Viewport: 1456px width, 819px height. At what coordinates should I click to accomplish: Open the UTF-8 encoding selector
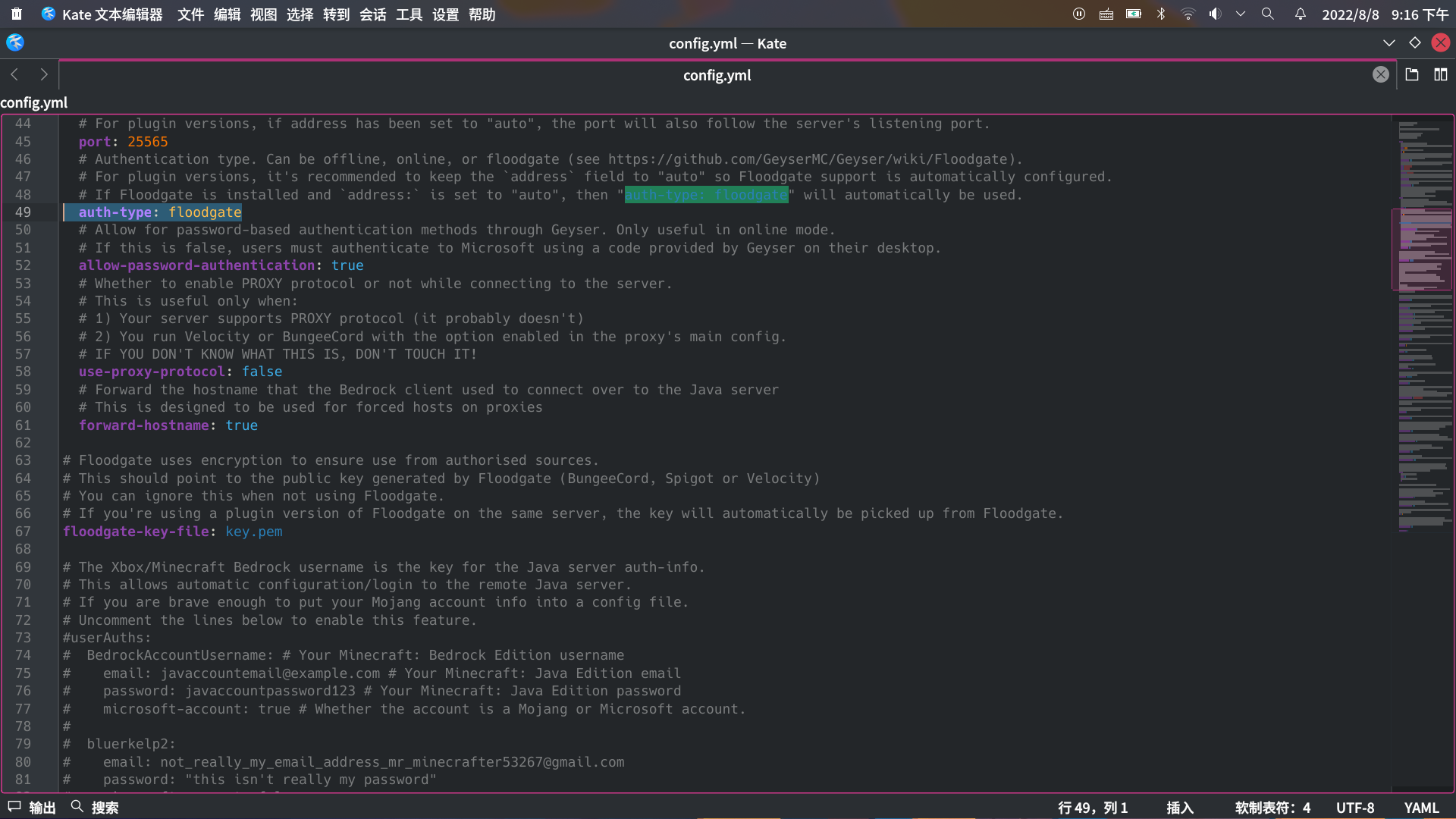(x=1354, y=808)
